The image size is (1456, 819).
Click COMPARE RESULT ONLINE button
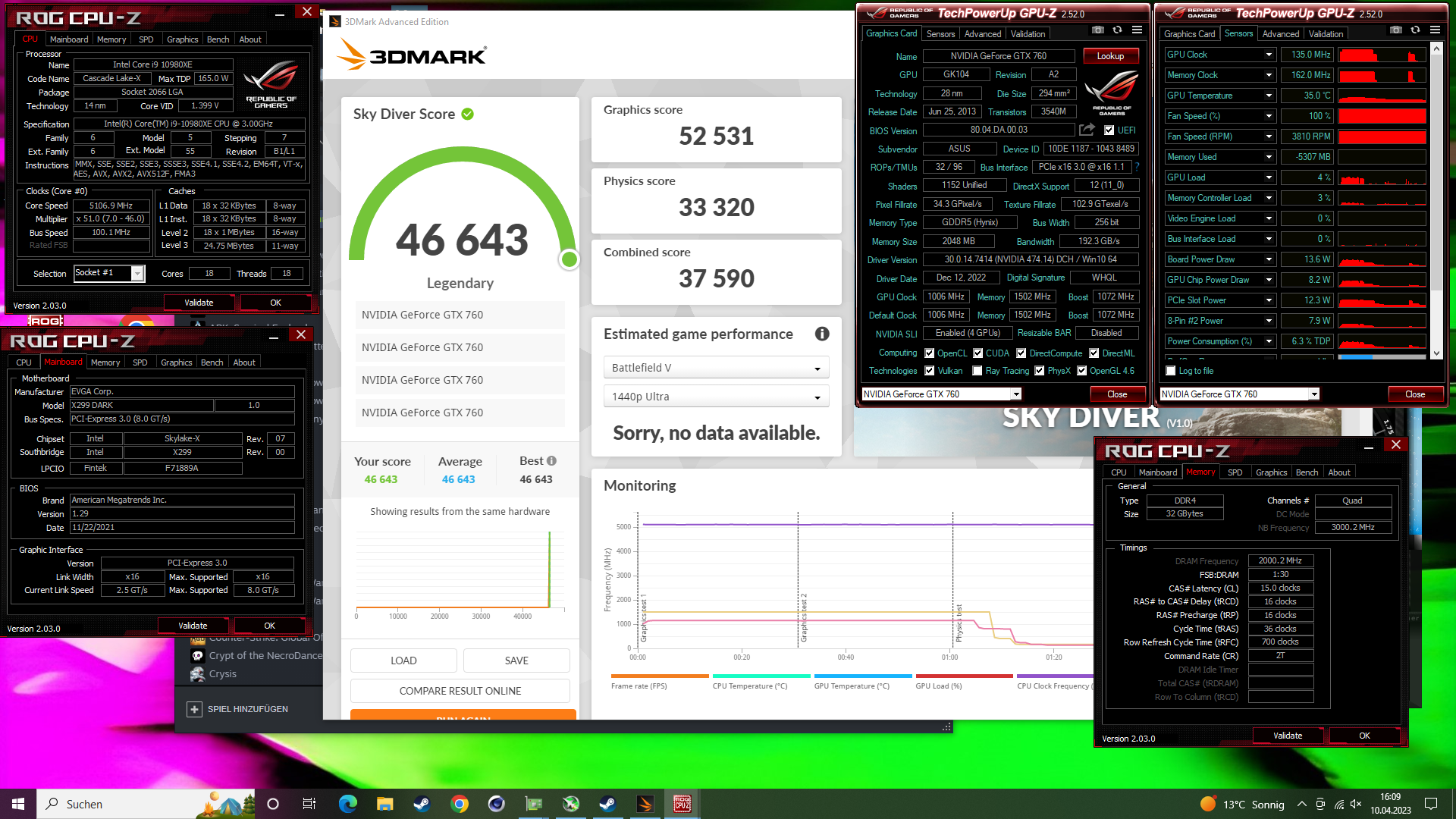tap(460, 691)
